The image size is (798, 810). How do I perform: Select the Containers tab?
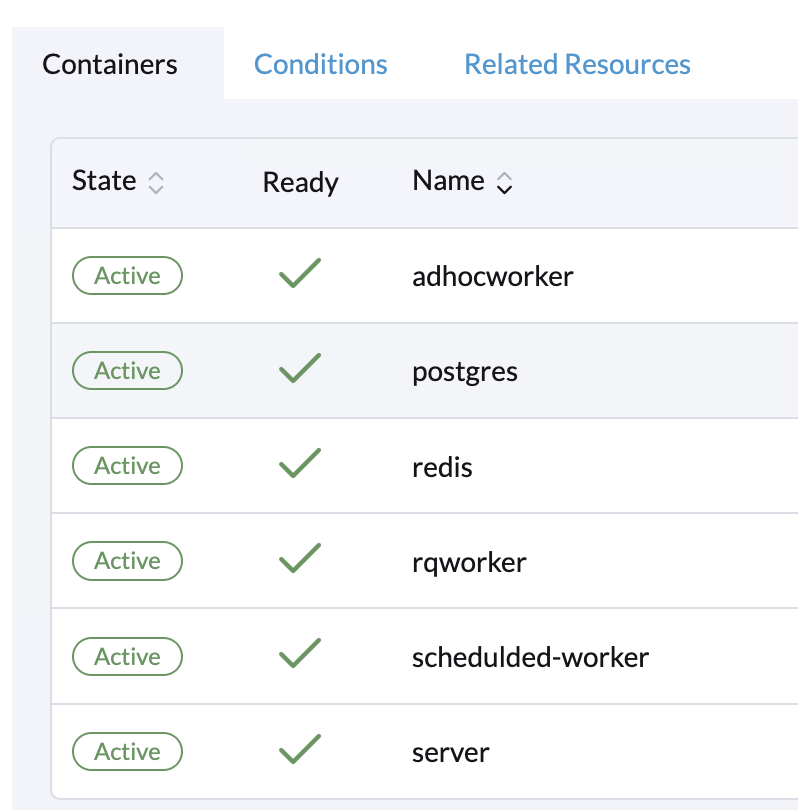[109, 65]
